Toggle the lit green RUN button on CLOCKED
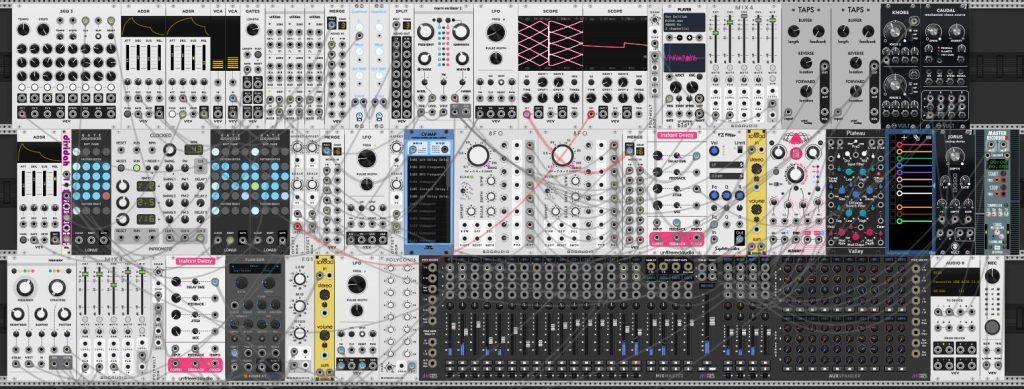Viewport: 1024px width, 389px height. [x=136, y=168]
